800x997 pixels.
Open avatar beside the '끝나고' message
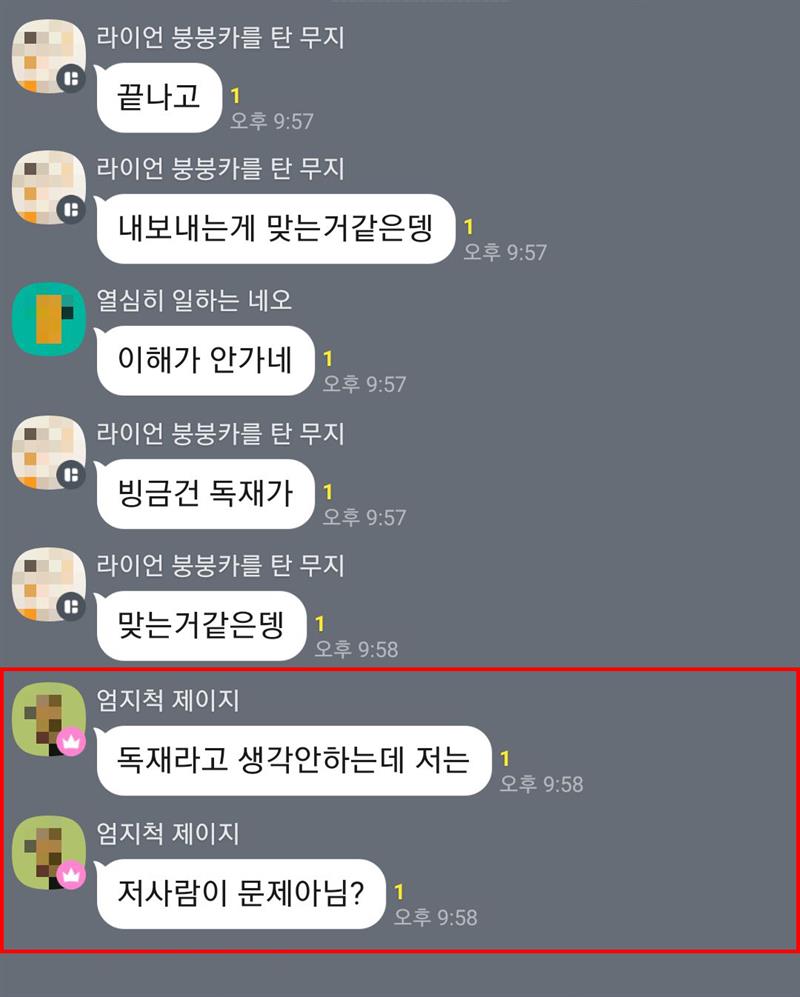(x=49, y=56)
